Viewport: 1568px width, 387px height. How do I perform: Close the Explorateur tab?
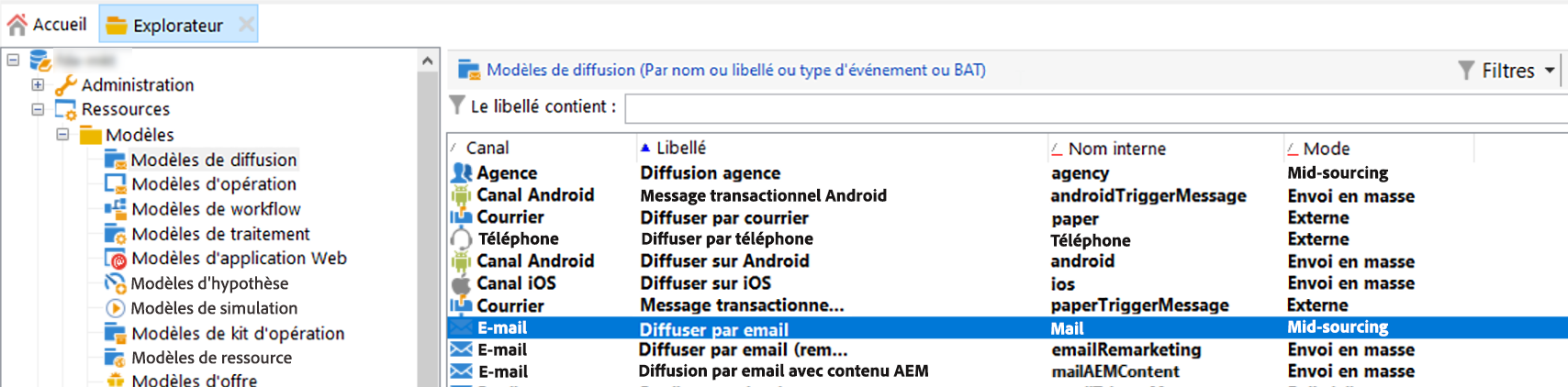pyautogui.click(x=246, y=25)
